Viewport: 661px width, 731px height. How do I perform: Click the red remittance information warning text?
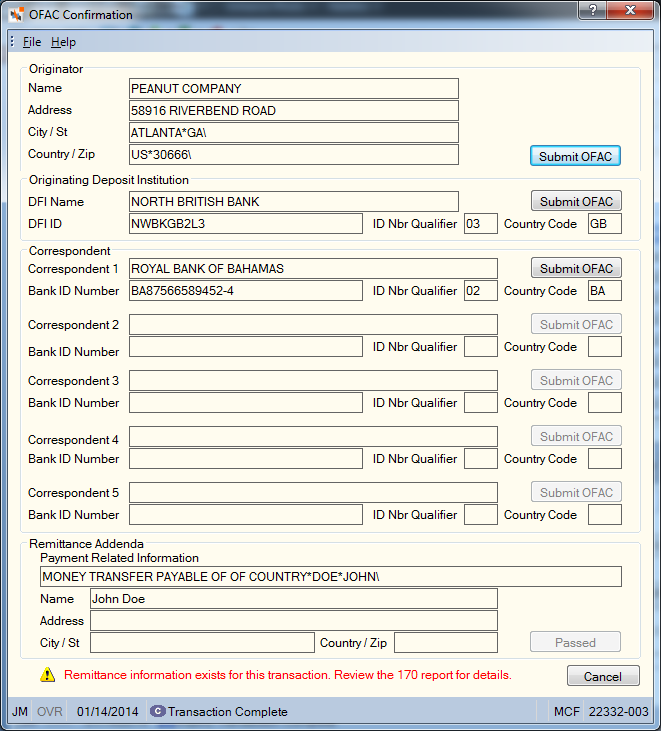click(x=288, y=675)
